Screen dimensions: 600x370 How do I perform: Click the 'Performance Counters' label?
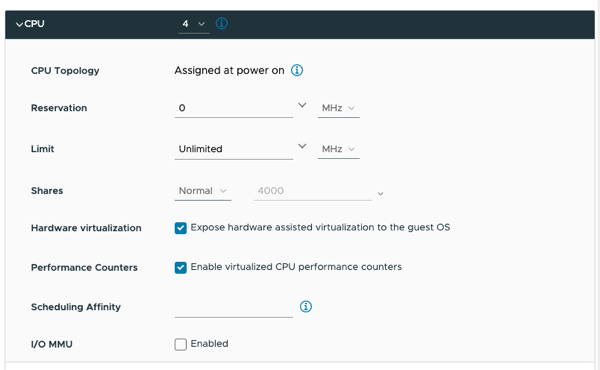click(x=84, y=267)
